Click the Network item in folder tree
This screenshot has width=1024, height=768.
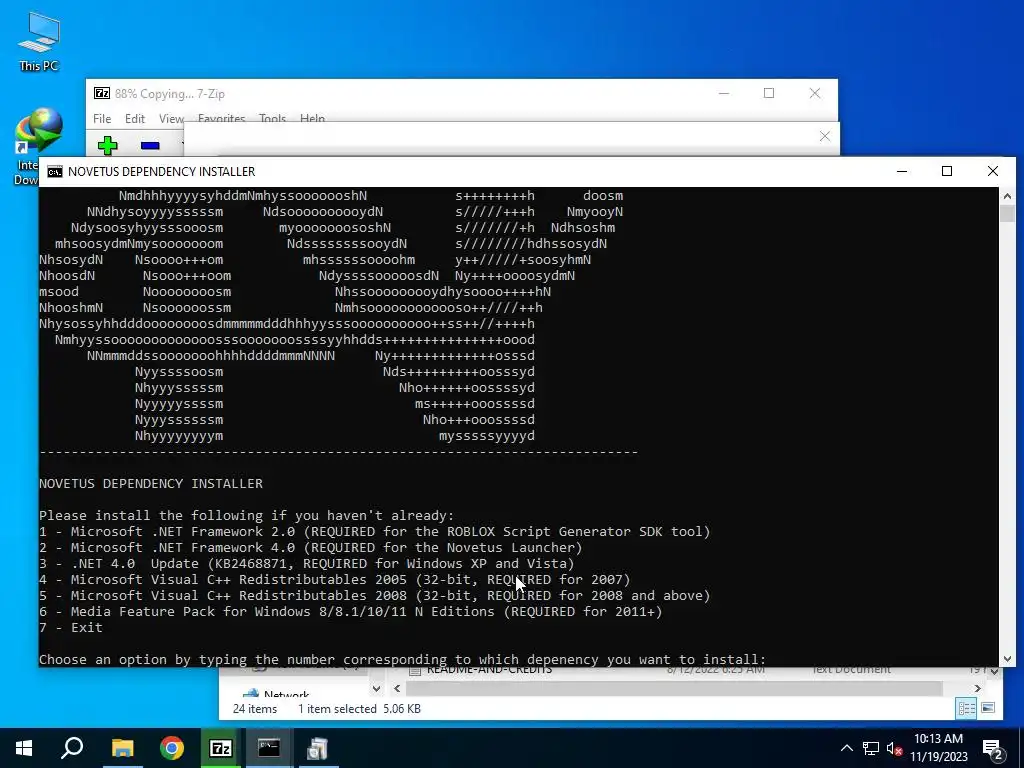[x=286, y=694]
